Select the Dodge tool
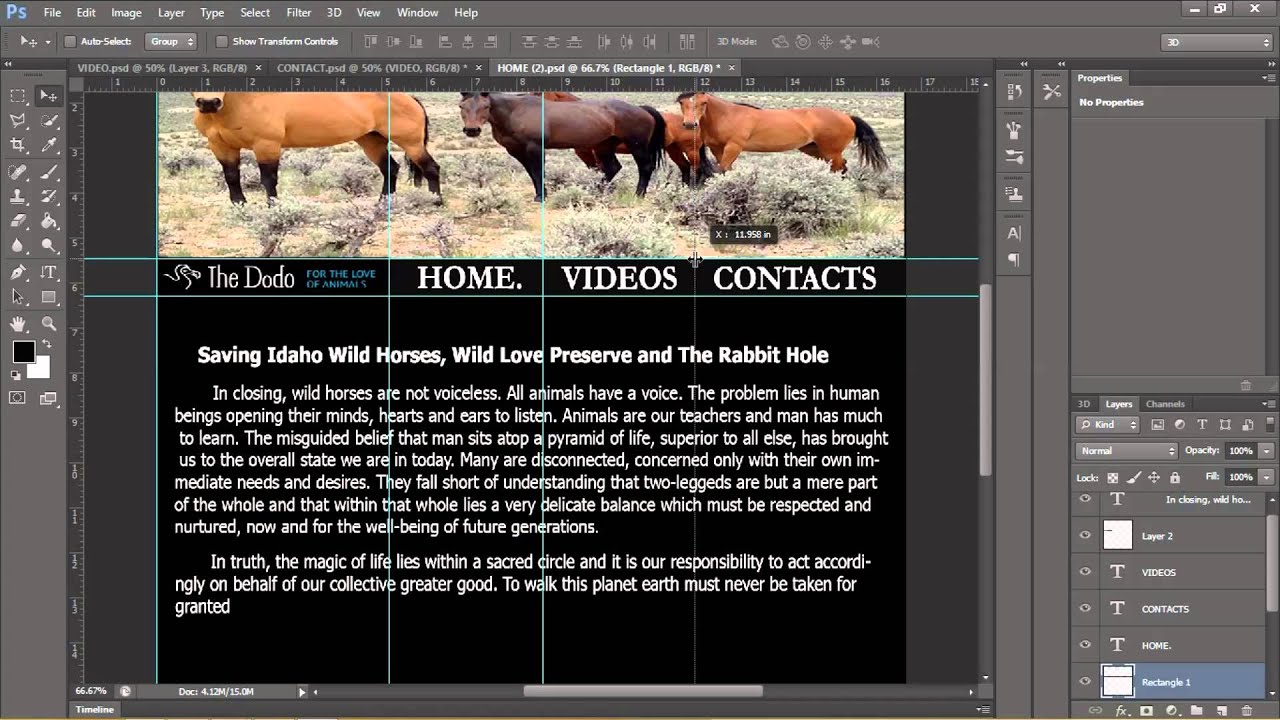 pyautogui.click(x=48, y=246)
